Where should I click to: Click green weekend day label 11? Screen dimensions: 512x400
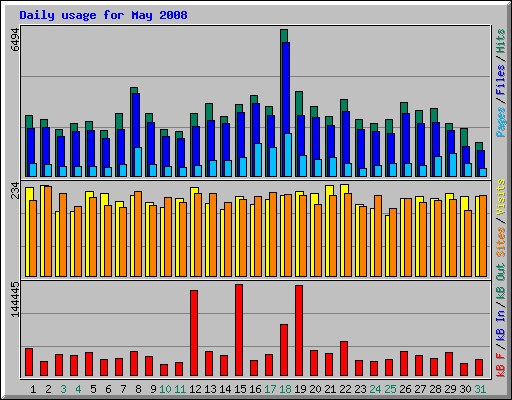point(180,389)
